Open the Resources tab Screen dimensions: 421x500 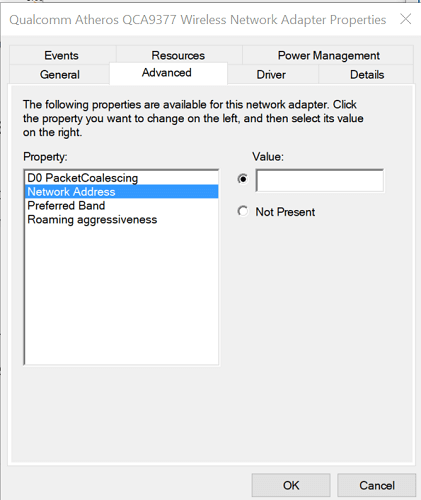[x=178, y=55]
